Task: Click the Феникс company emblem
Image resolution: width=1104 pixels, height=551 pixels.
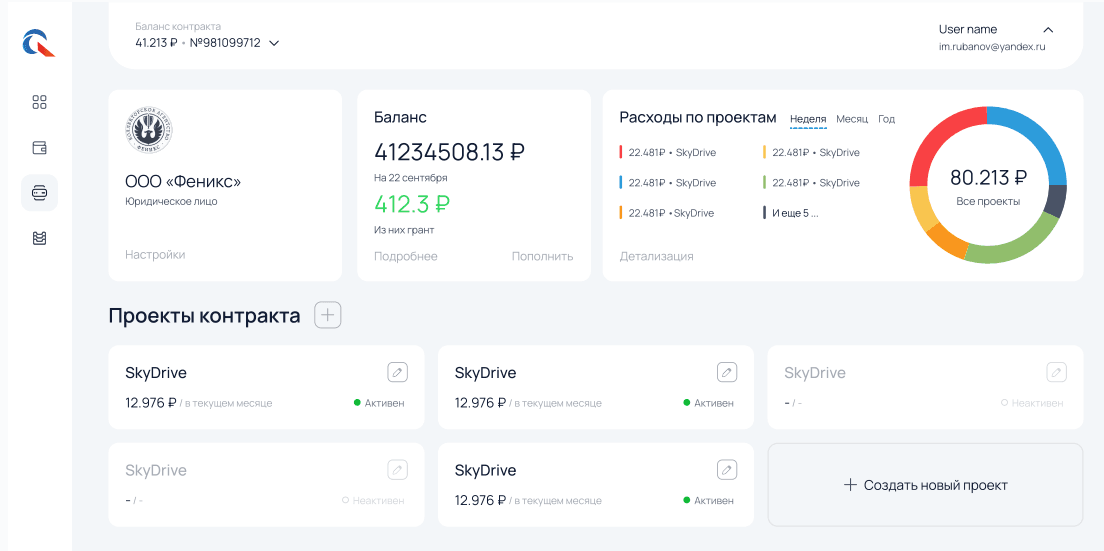Action: 149,129
